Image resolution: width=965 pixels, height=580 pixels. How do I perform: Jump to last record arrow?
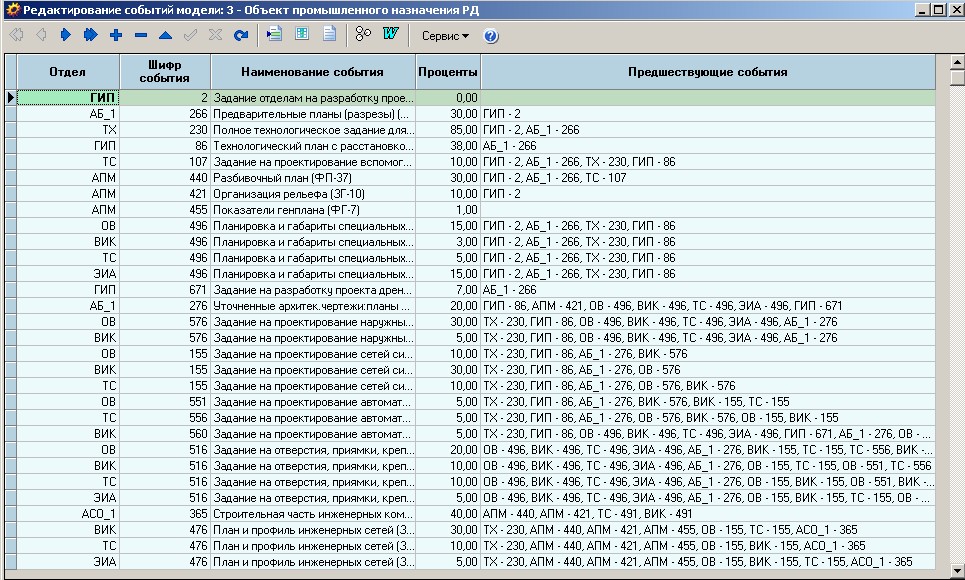[90, 35]
